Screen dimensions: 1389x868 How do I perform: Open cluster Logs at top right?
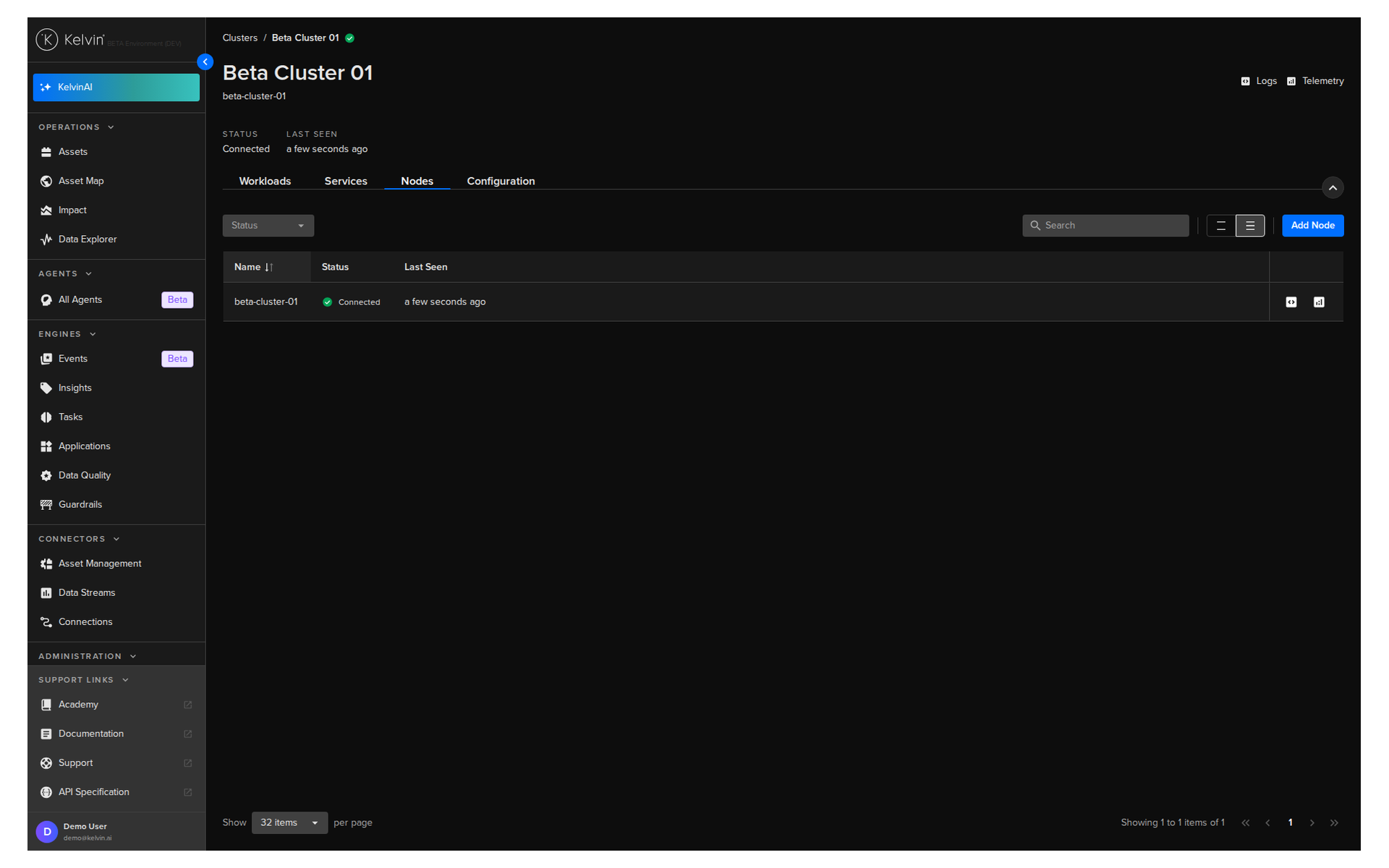tap(1259, 81)
